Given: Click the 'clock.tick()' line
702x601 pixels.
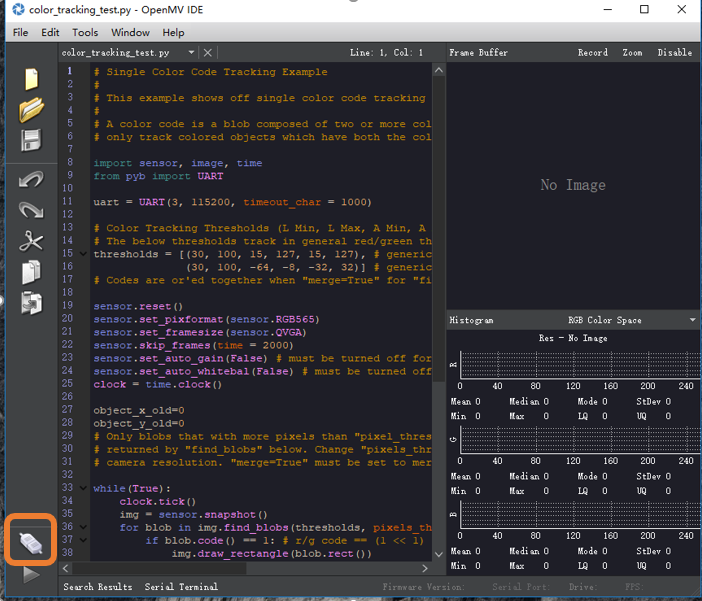Looking at the screenshot, I should [158, 502].
